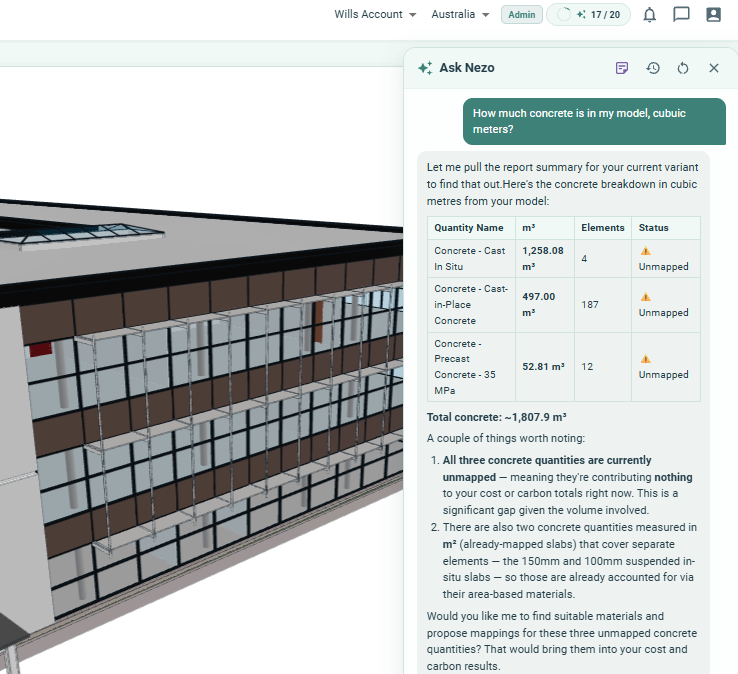
Task: Open the chat feedback icon
Action: tap(681, 15)
